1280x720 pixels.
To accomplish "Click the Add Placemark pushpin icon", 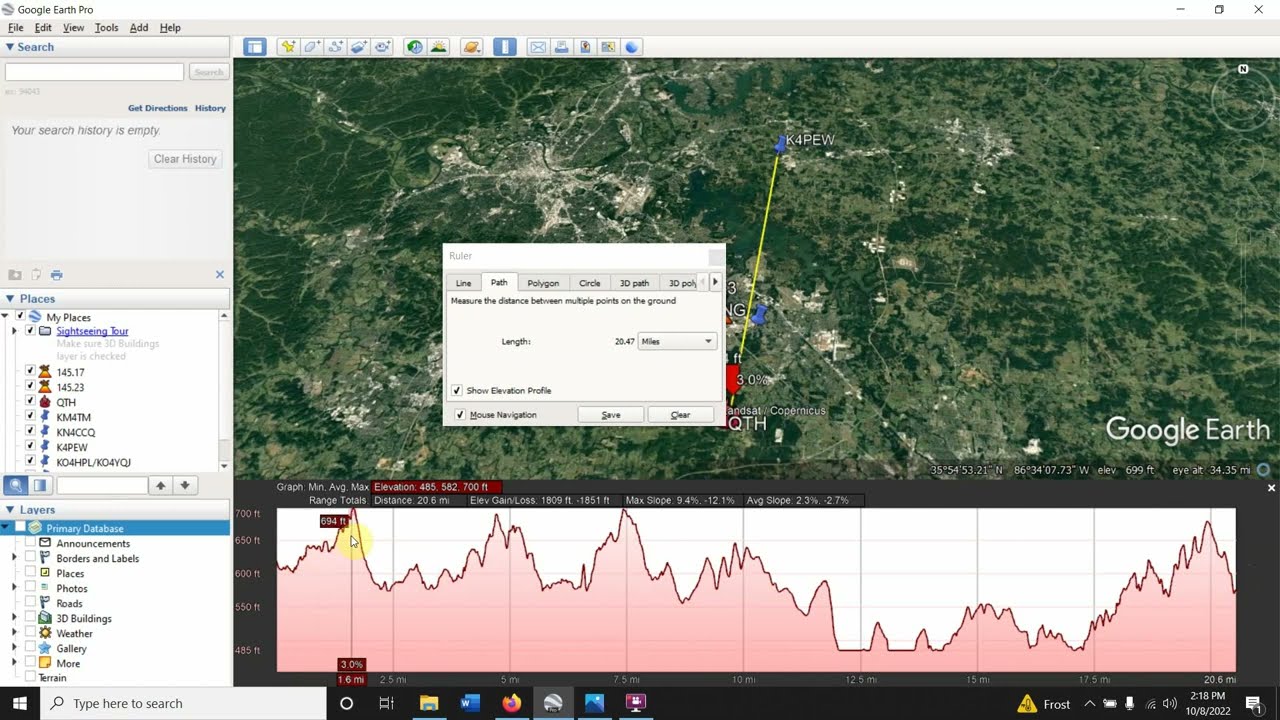I will (288, 47).
